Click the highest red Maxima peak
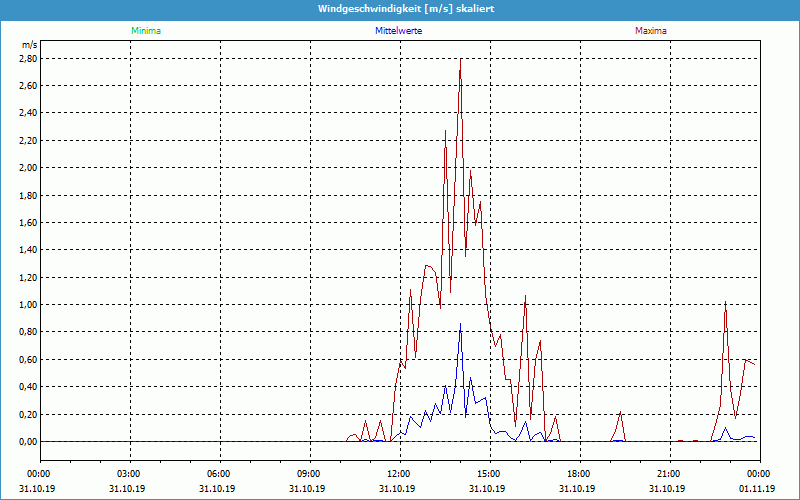 click(x=460, y=60)
